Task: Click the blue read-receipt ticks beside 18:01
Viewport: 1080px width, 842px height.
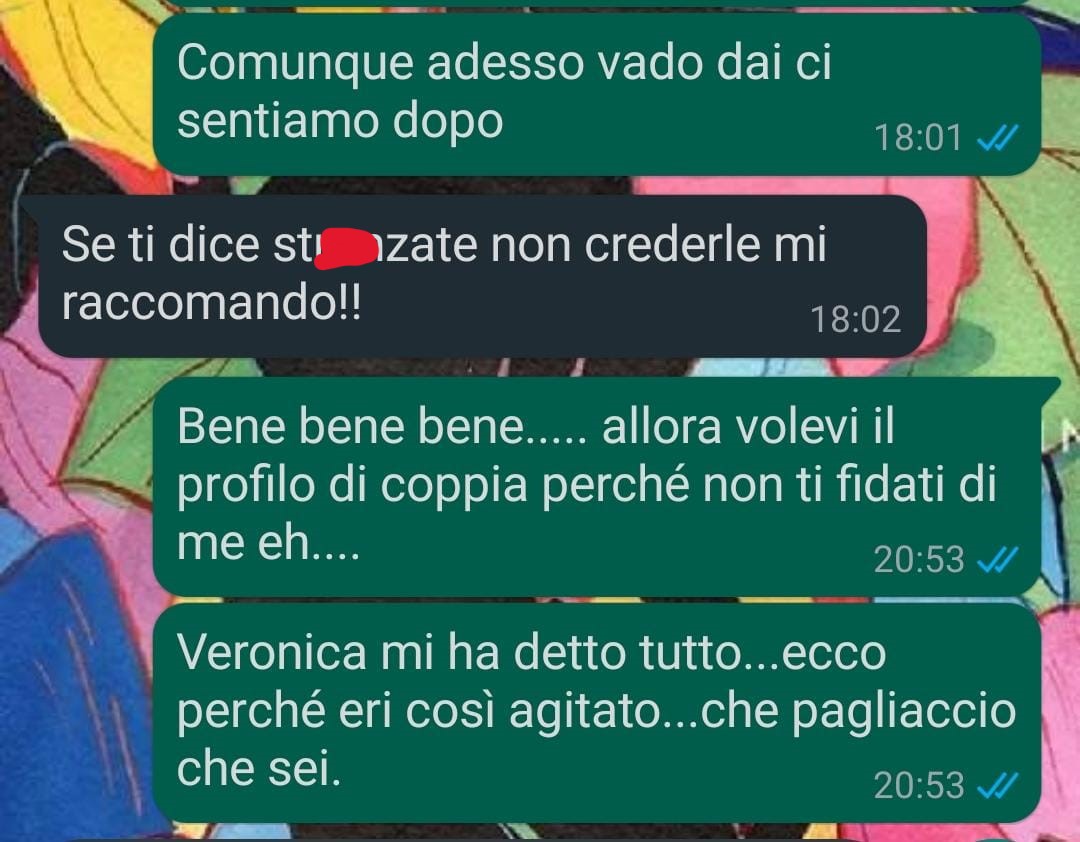Action: pos(997,138)
